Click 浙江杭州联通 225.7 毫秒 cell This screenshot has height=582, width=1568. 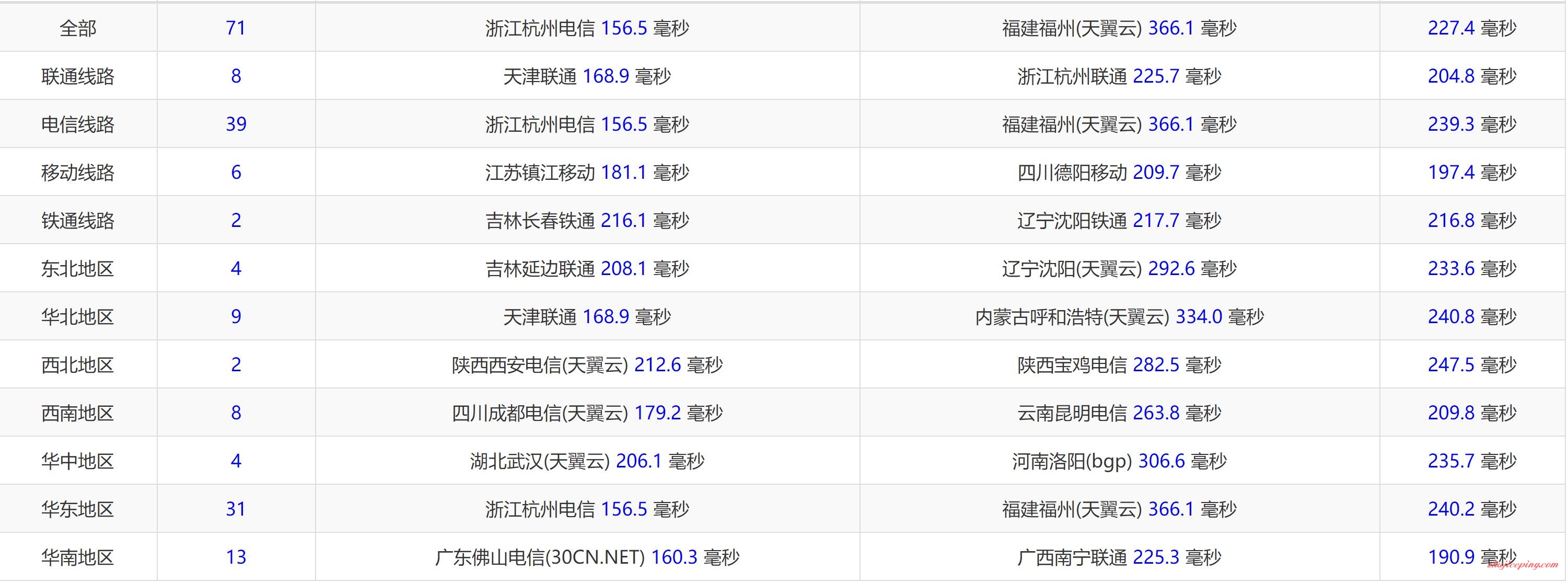click(1119, 76)
